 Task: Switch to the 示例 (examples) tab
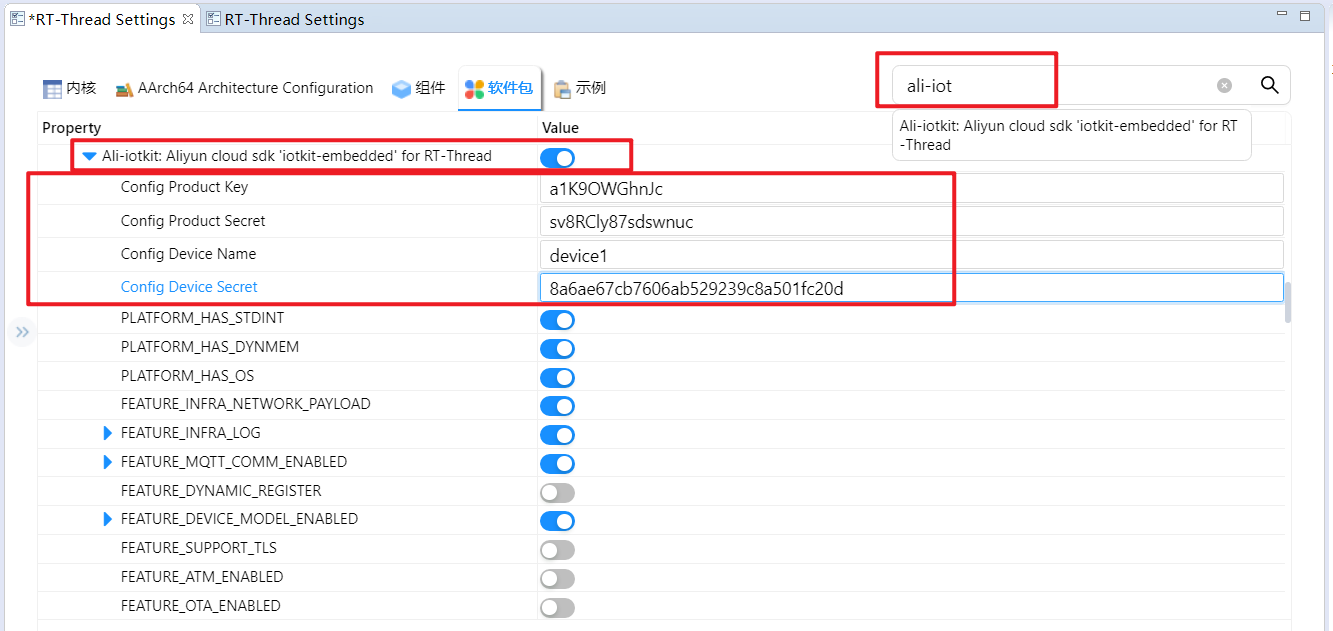click(x=579, y=88)
